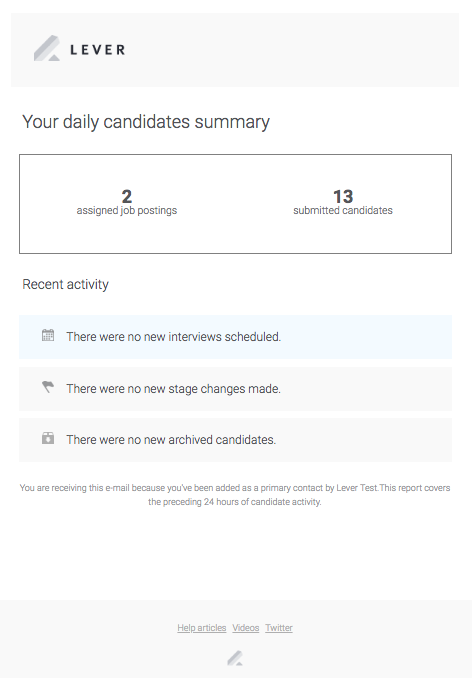Select the no new stage changes row
The width and height of the screenshot is (472, 678).
coord(236,389)
